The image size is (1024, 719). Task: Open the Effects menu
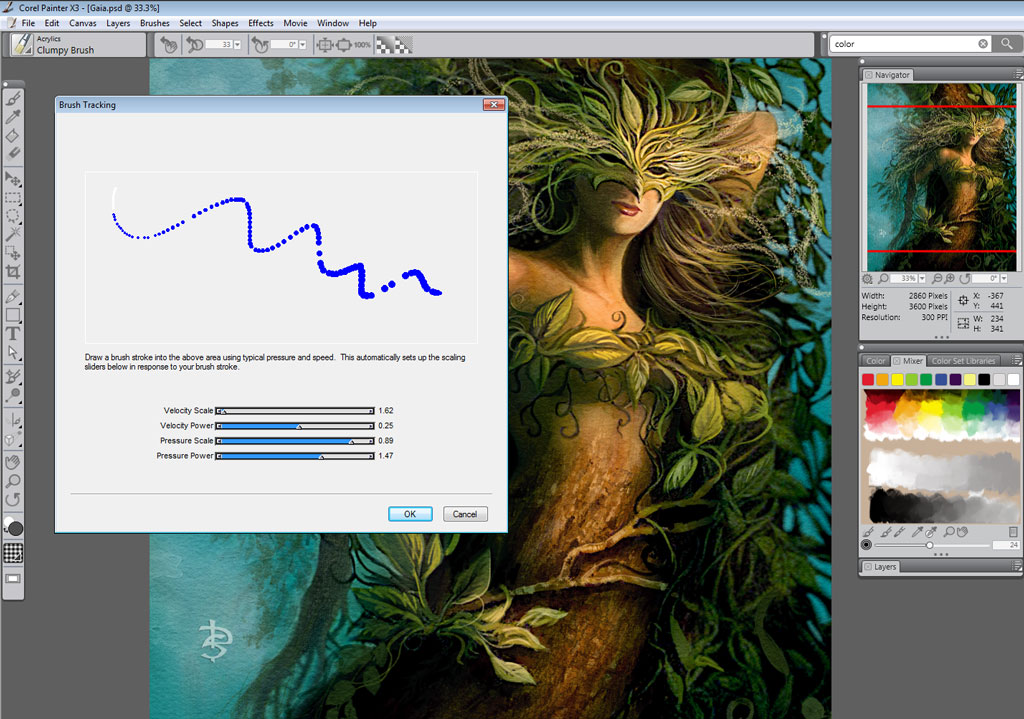(261, 23)
